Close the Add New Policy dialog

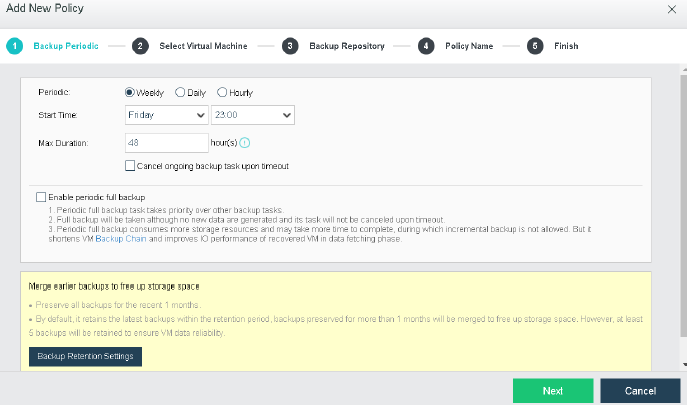(x=671, y=8)
